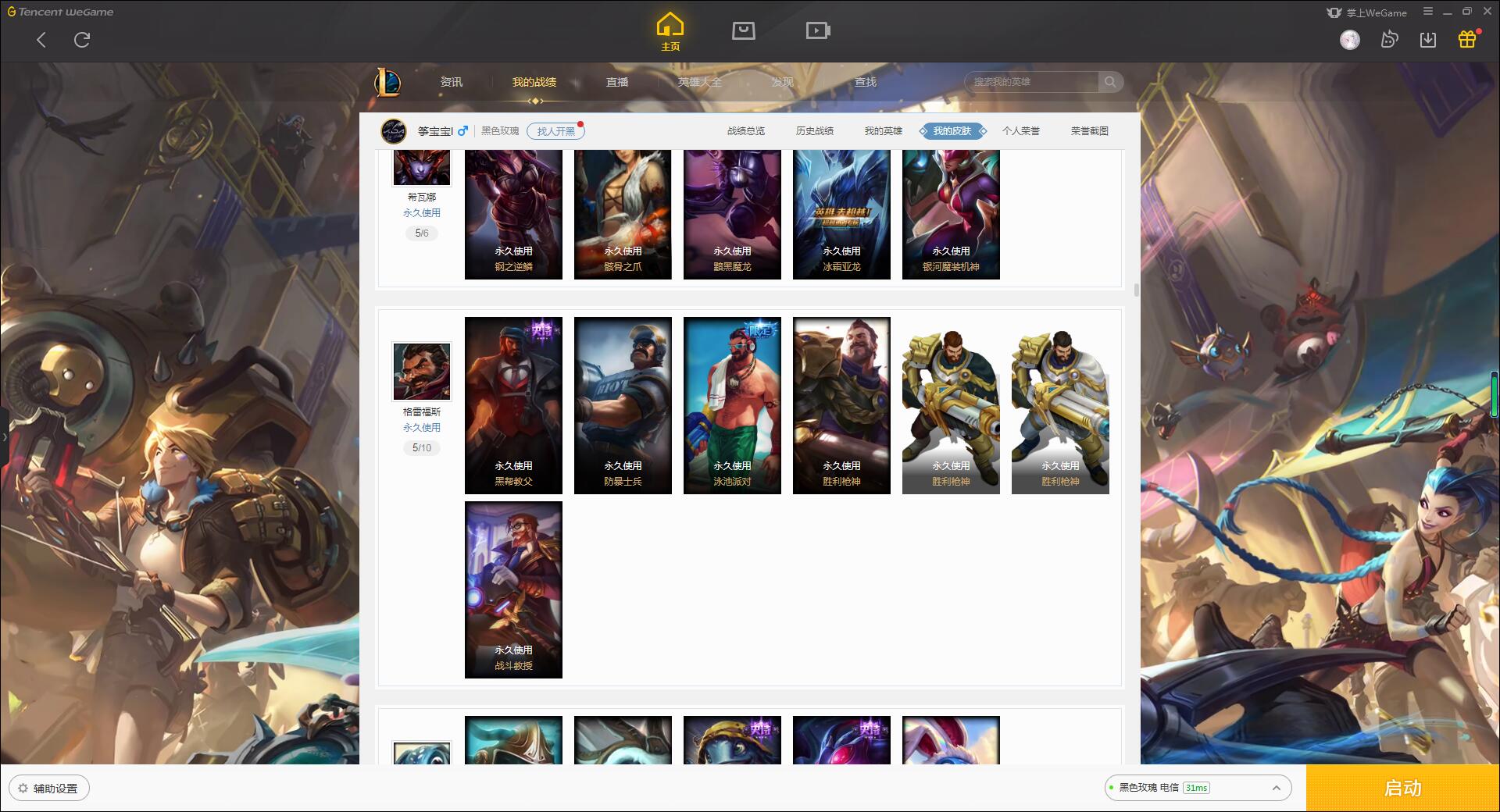Open the hamburger main menu icon
The height and width of the screenshot is (812, 1500).
point(1428,12)
